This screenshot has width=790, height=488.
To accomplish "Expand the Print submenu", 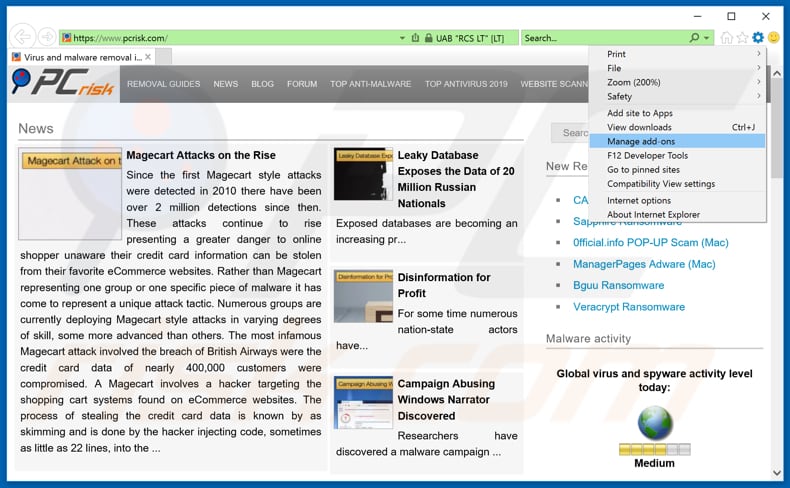I will point(678,54).
